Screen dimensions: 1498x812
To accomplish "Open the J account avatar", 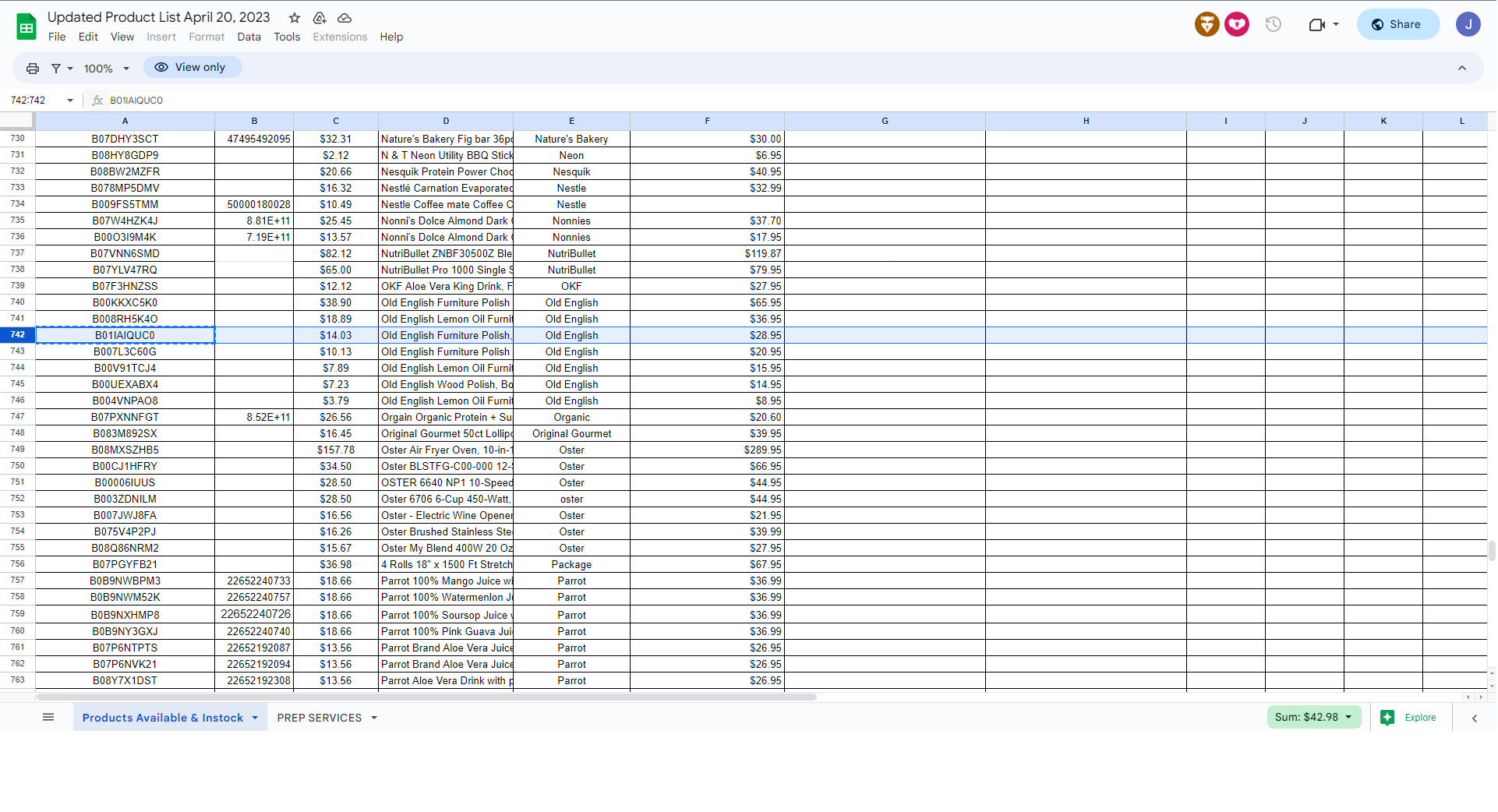I will (x=1468, y=24).
